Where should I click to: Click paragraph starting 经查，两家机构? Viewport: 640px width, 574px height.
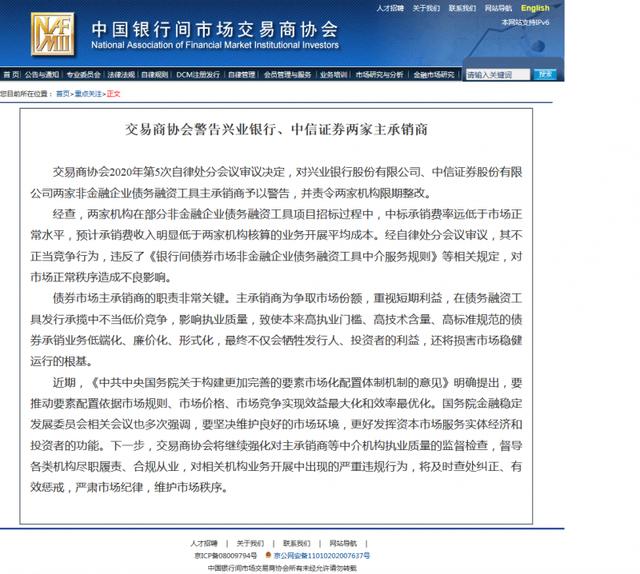coord(276,245)
